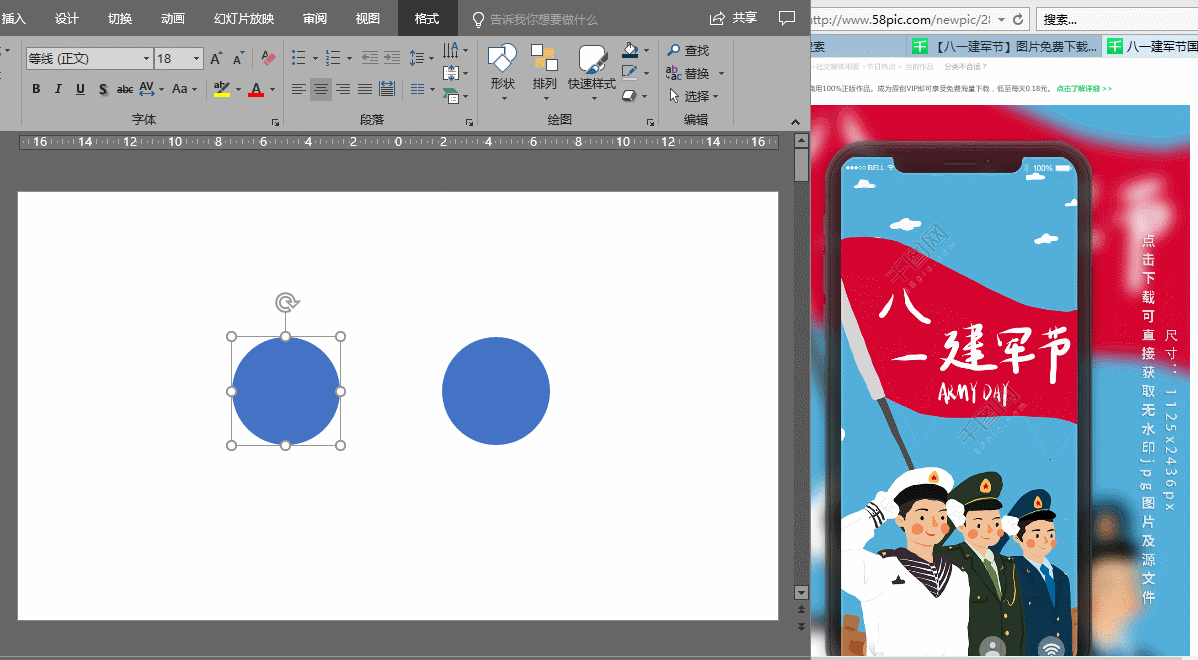Switch to the 插入 tab
This screenshot has width=1198, height=660.
[13, 18]
